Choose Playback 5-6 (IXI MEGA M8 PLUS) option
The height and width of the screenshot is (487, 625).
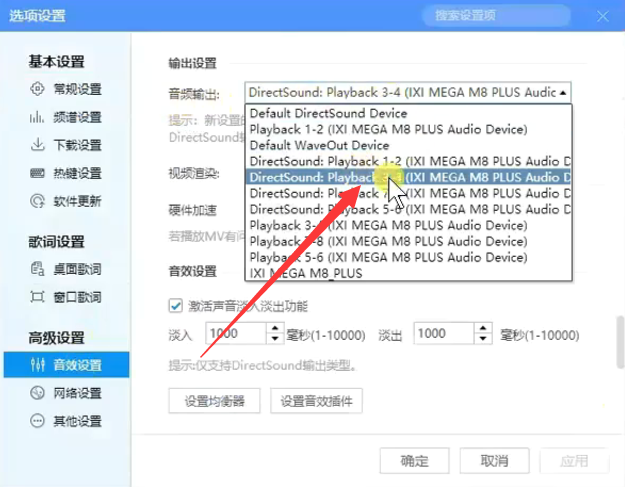tap(409, 257)
